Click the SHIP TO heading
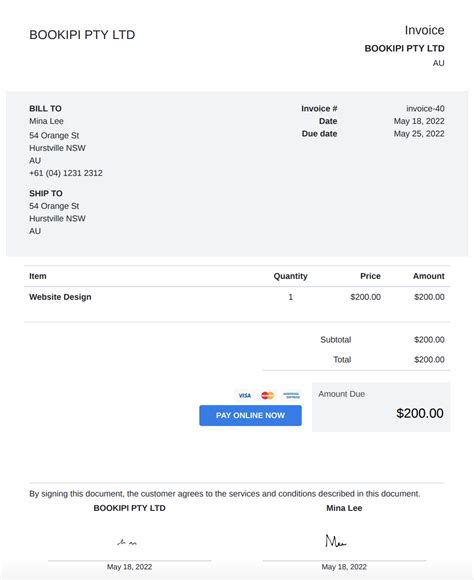 [x=46, y=193]
